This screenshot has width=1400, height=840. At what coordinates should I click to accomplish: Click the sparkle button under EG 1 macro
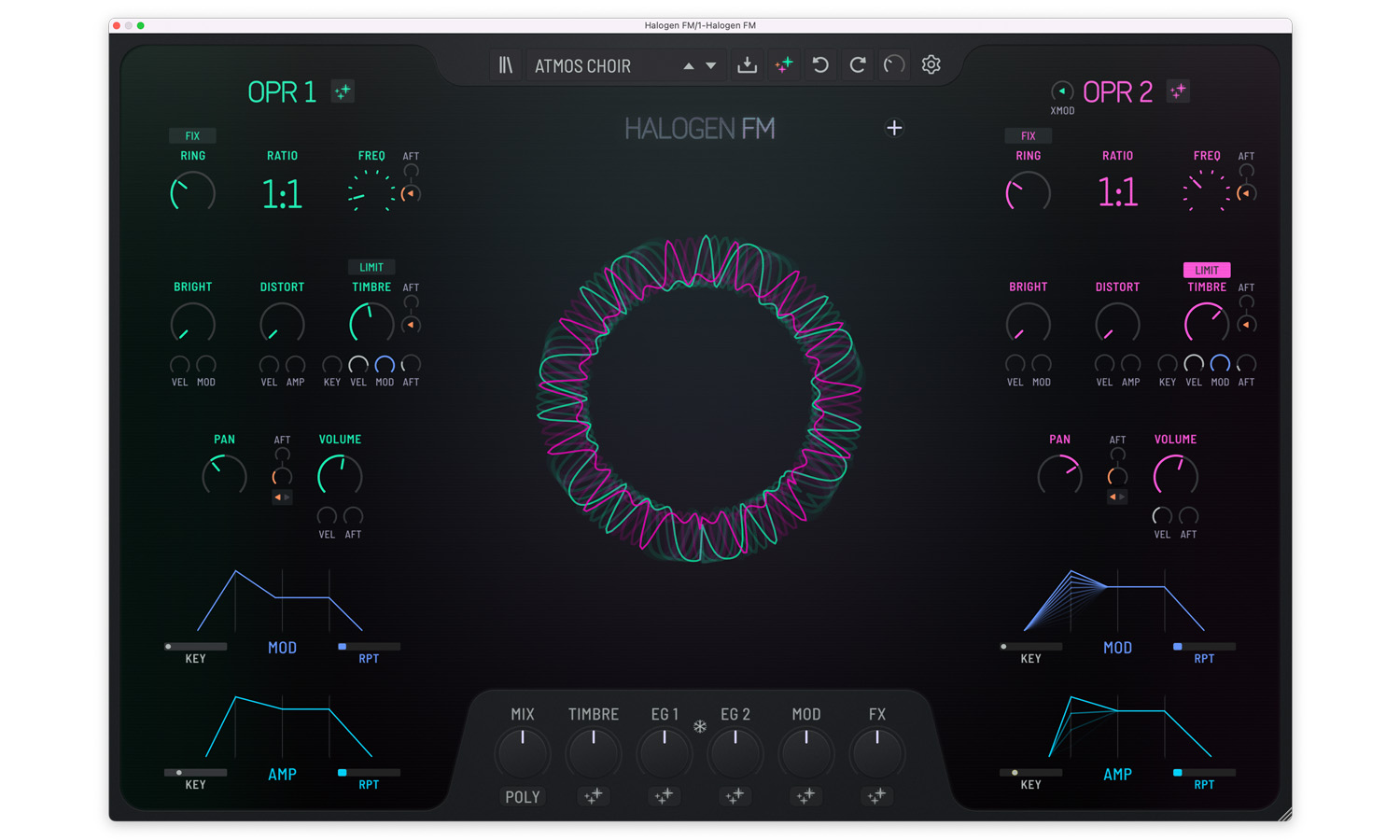click(664, 796)
